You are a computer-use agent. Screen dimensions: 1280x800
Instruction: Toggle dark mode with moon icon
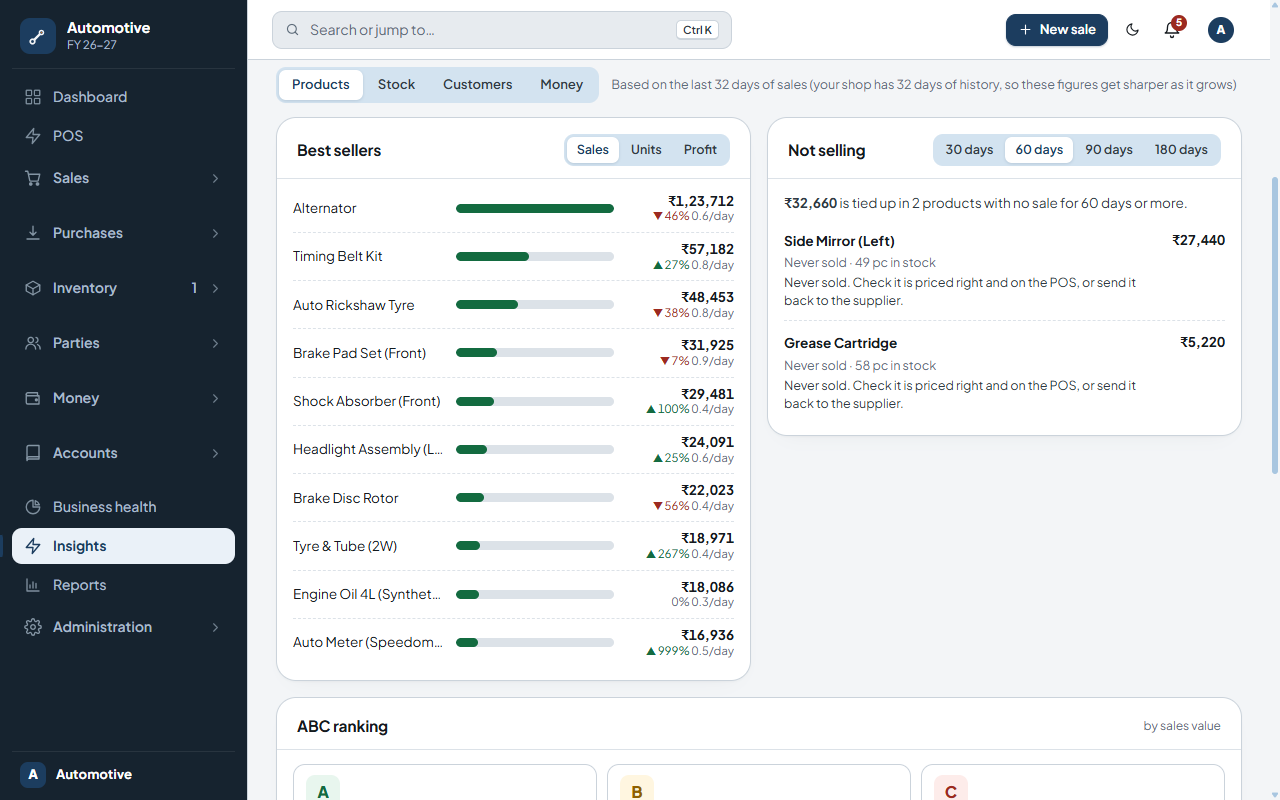point(1133,30)
